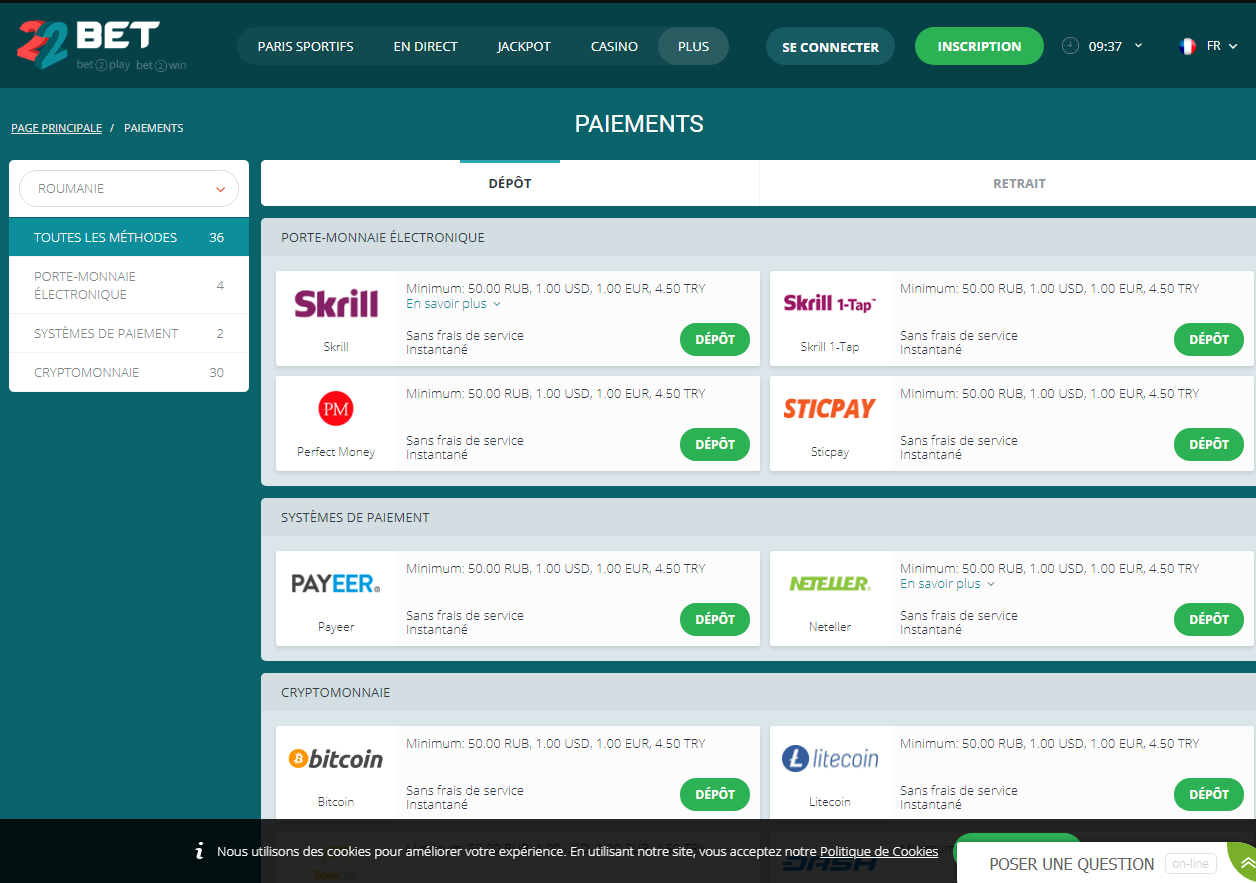Open the Jackpot menu item
The height and width of the screenshot is (883, 1256).
click(x=524, y=46)
